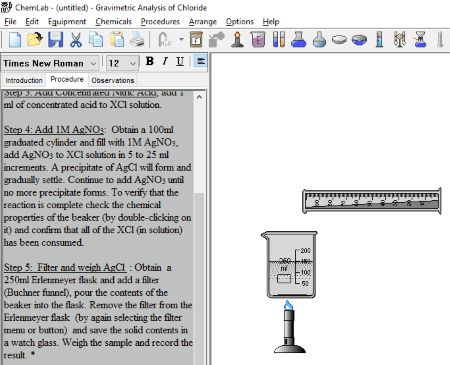
Task: Toggle bold formatting
Action: (x=150, y=61)
